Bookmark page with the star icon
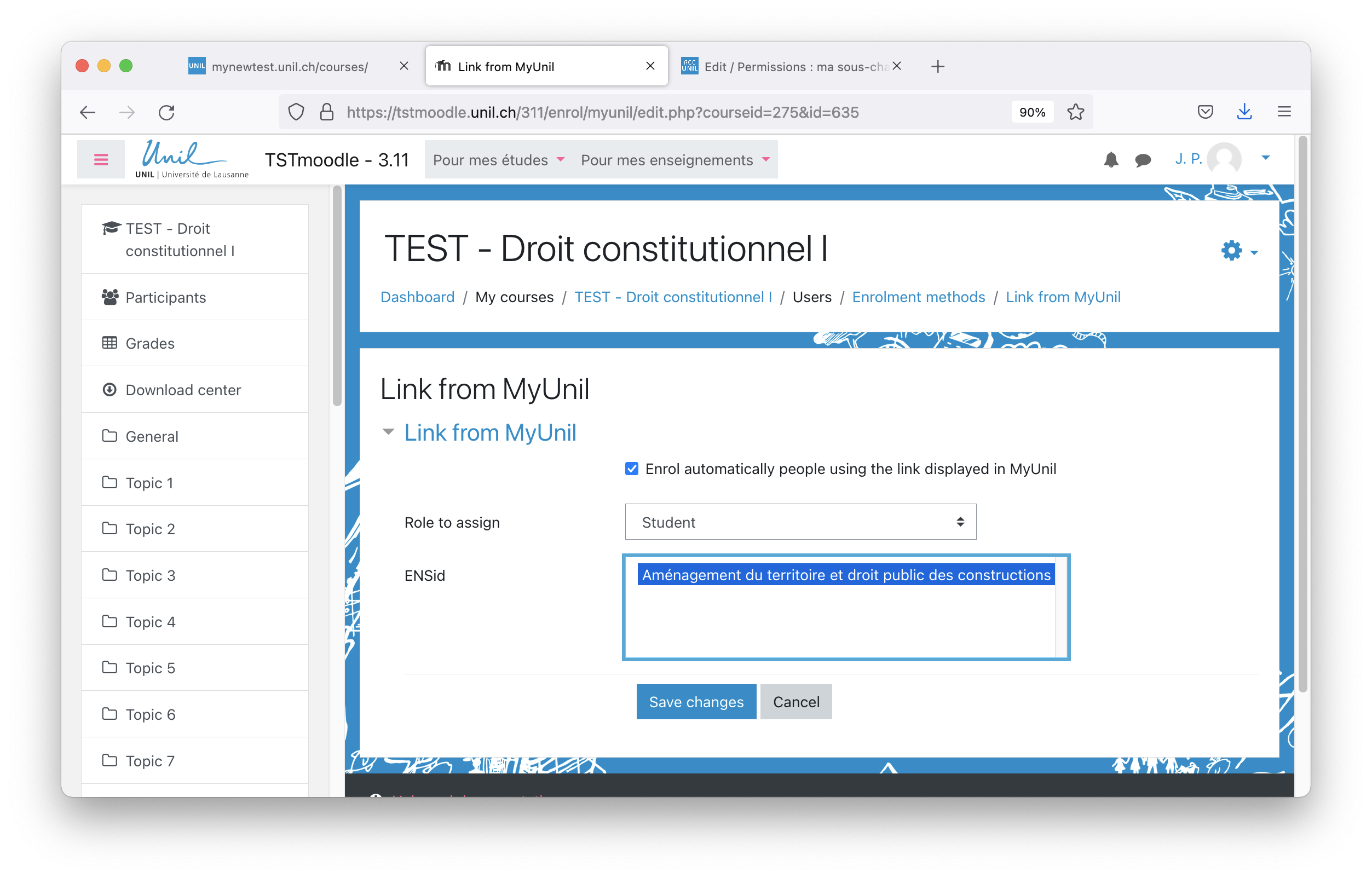Image resolution: width=1372 pixels, height=878 pixels. tap(1075, 112)
